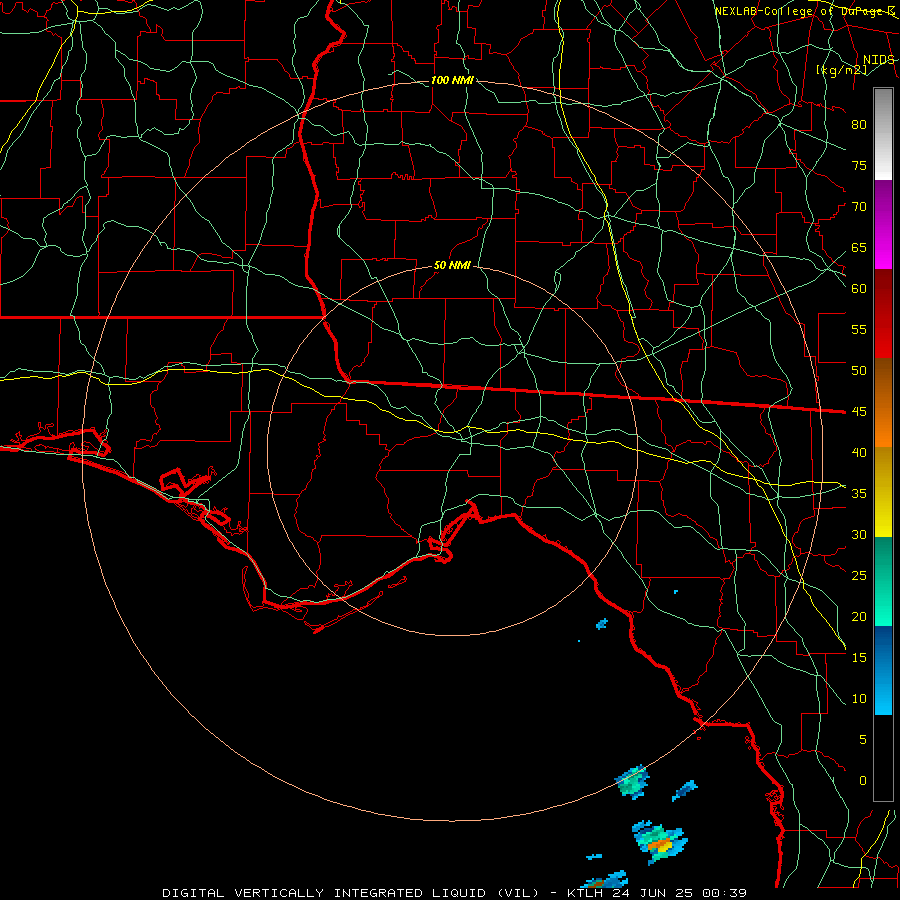Viewport: 900px width, 900px height.
Task: Click the '60' value on the scale
Action: (859, 289)
